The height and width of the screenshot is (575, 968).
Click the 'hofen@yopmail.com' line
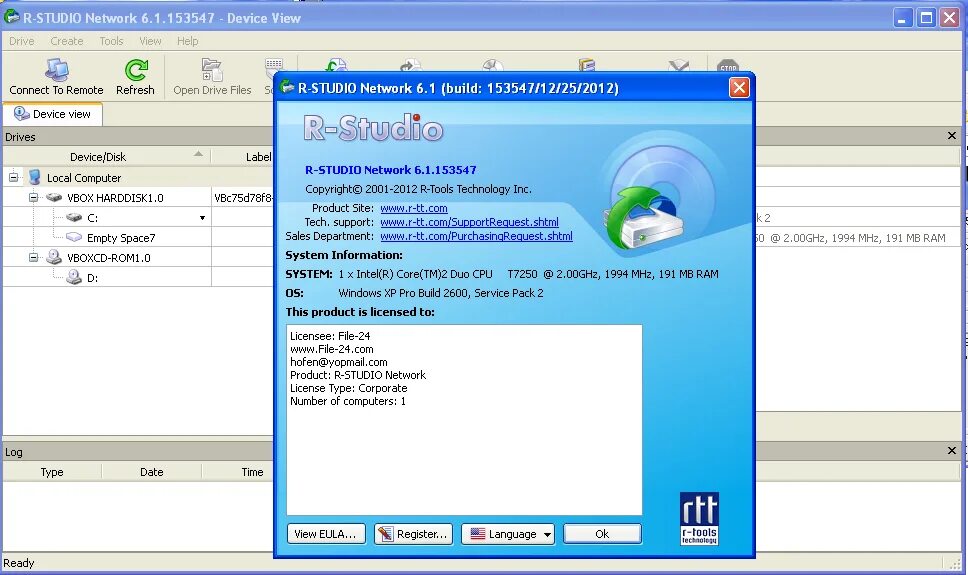[339, 362]
